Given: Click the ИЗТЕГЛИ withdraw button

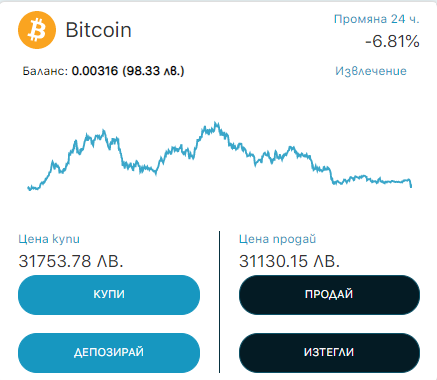Looking at the screenshot, I should 329,353.
